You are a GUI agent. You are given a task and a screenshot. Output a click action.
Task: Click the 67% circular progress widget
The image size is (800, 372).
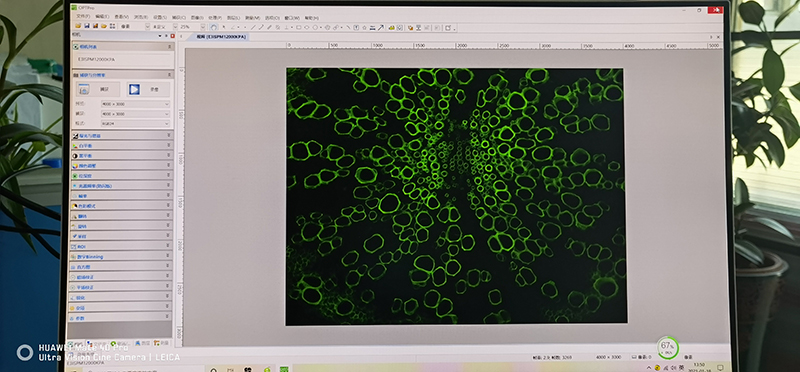point(667,347)
